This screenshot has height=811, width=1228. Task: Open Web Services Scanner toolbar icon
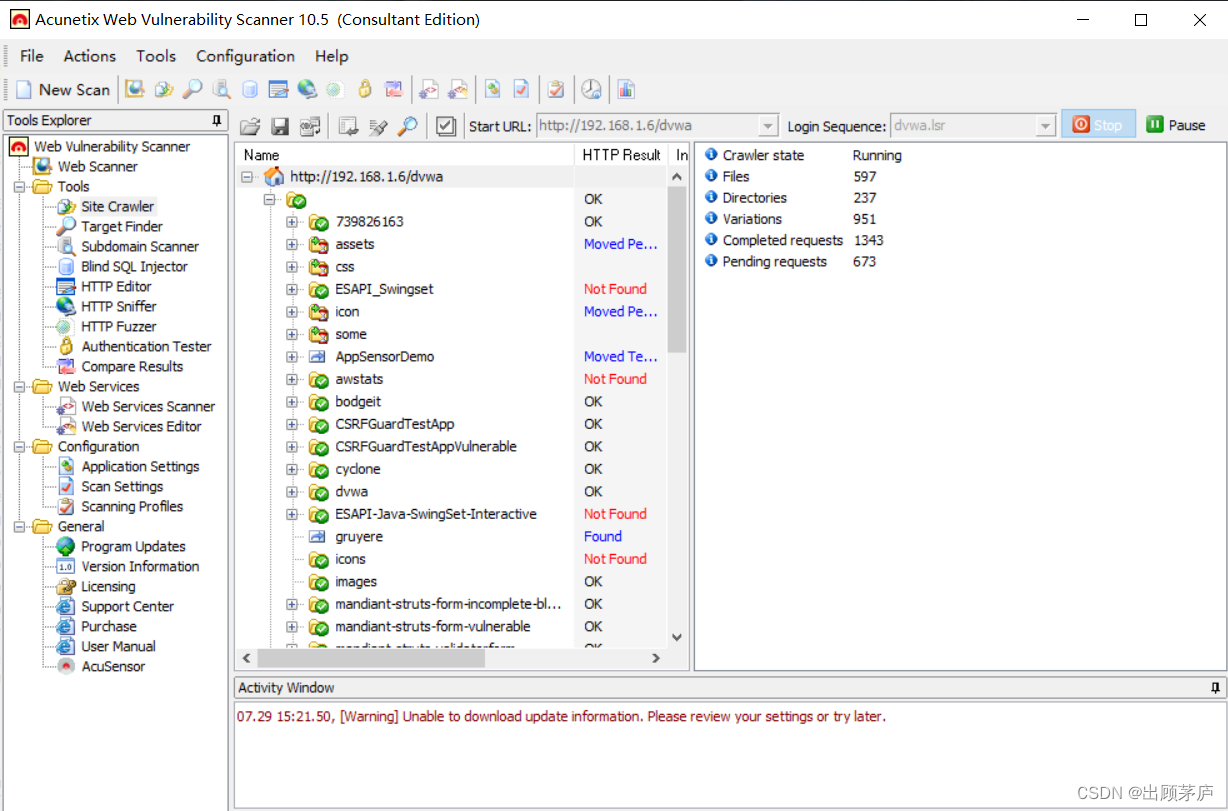click(429, 89)
